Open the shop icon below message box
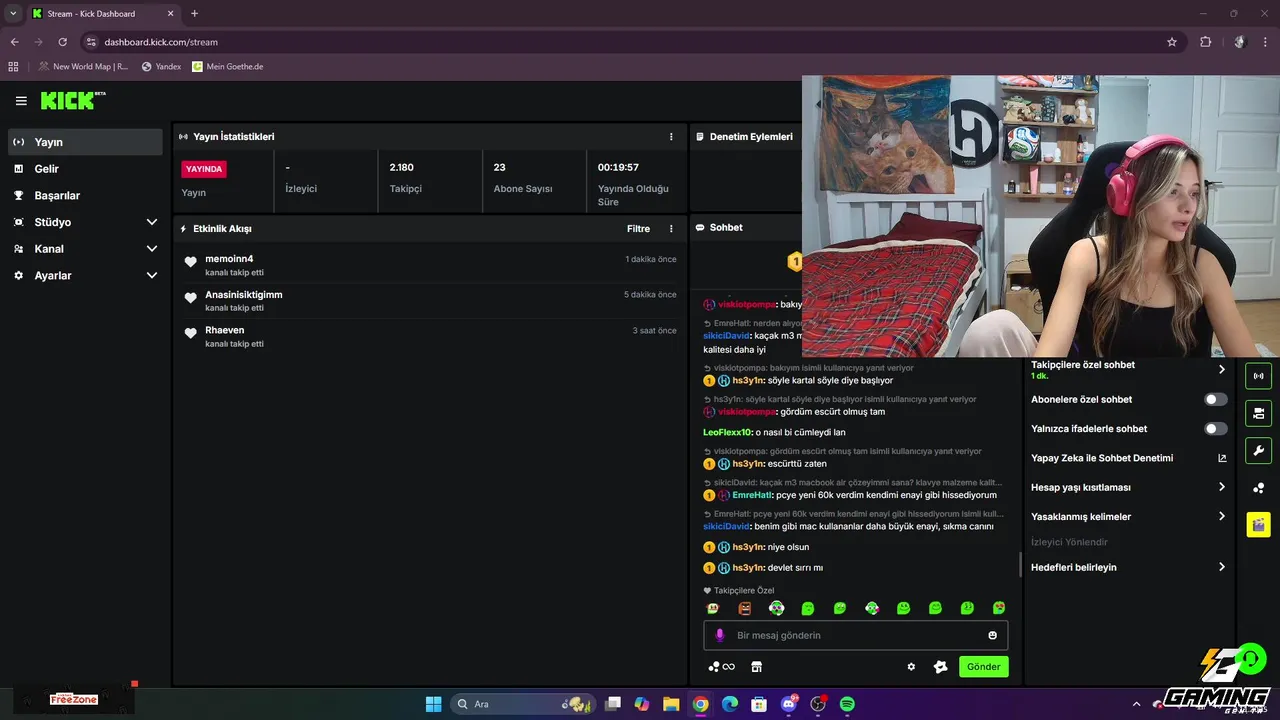This screenshot has height=720, width=1280. coord(756,667)
